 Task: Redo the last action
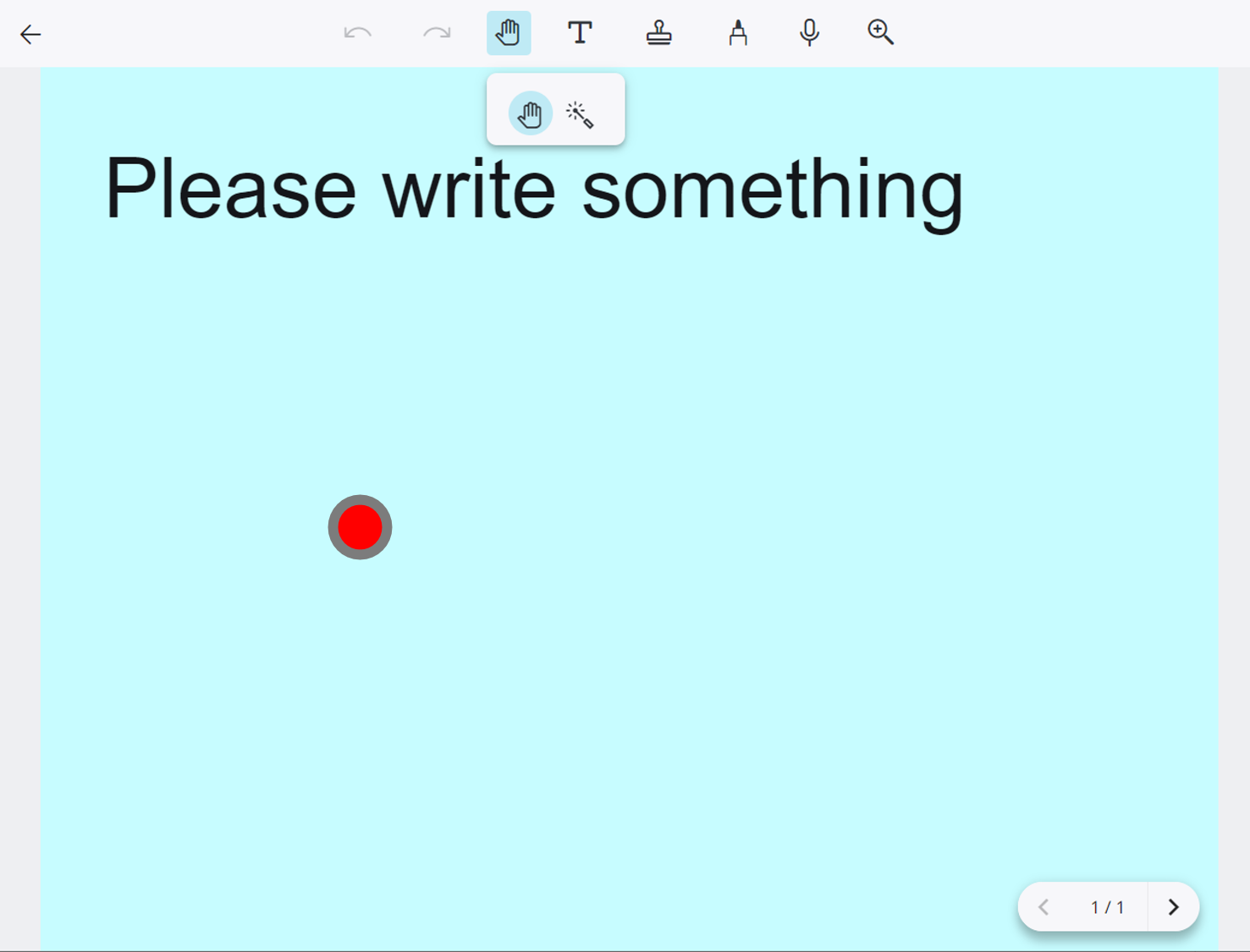[x=437, y=33]
